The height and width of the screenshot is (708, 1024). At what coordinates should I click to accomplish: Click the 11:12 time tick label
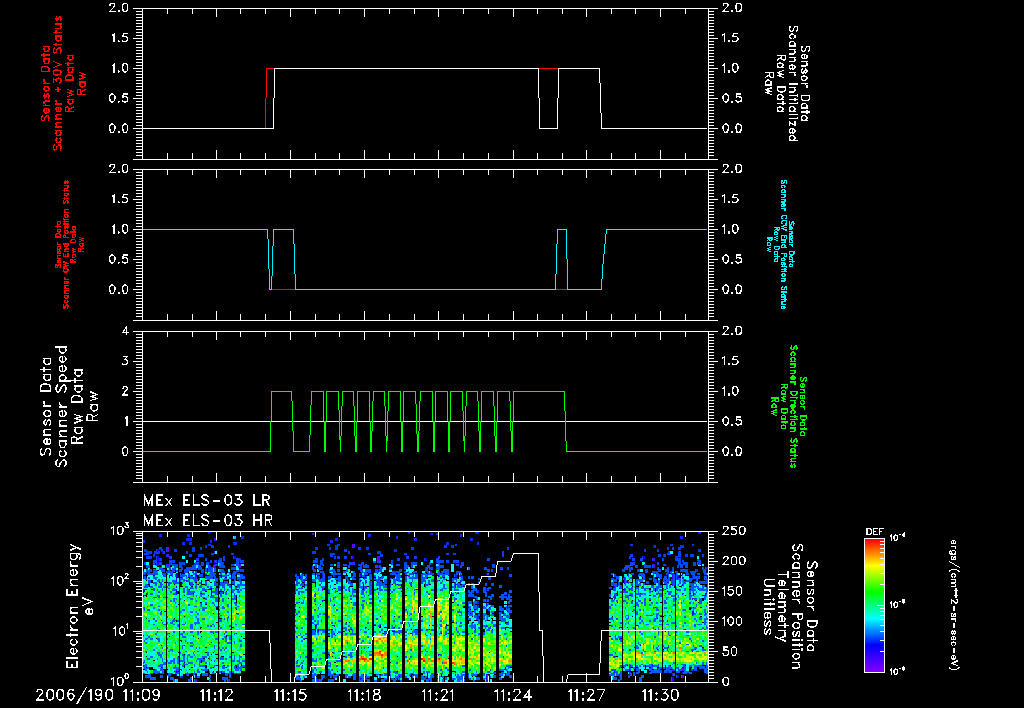[216, 695]
